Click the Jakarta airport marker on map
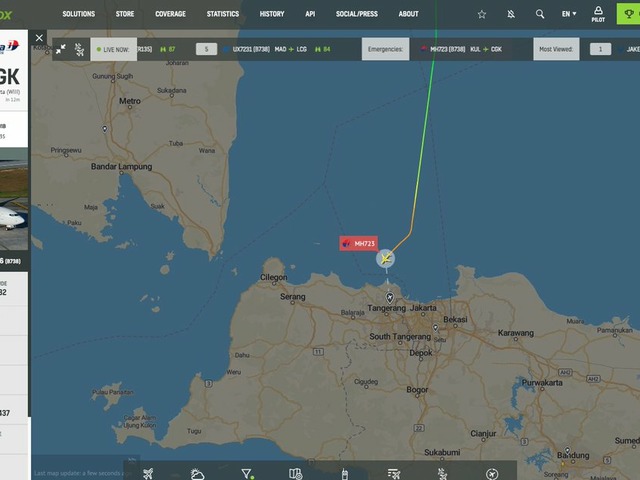This screenshot has width=640, height=480. pyautogui.click(x=390, y=297)
